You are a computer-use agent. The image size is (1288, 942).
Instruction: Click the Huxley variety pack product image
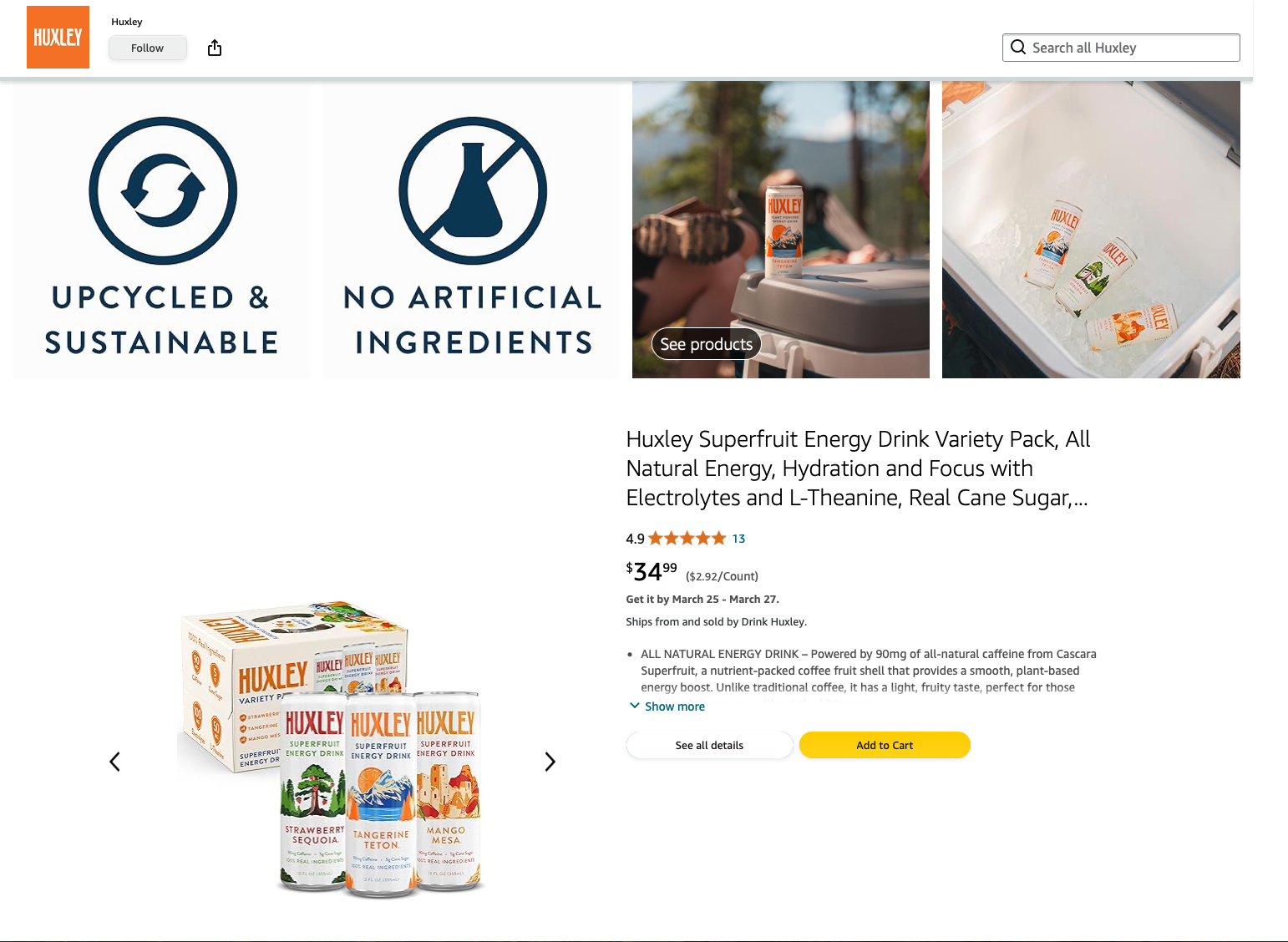(332, 749)
